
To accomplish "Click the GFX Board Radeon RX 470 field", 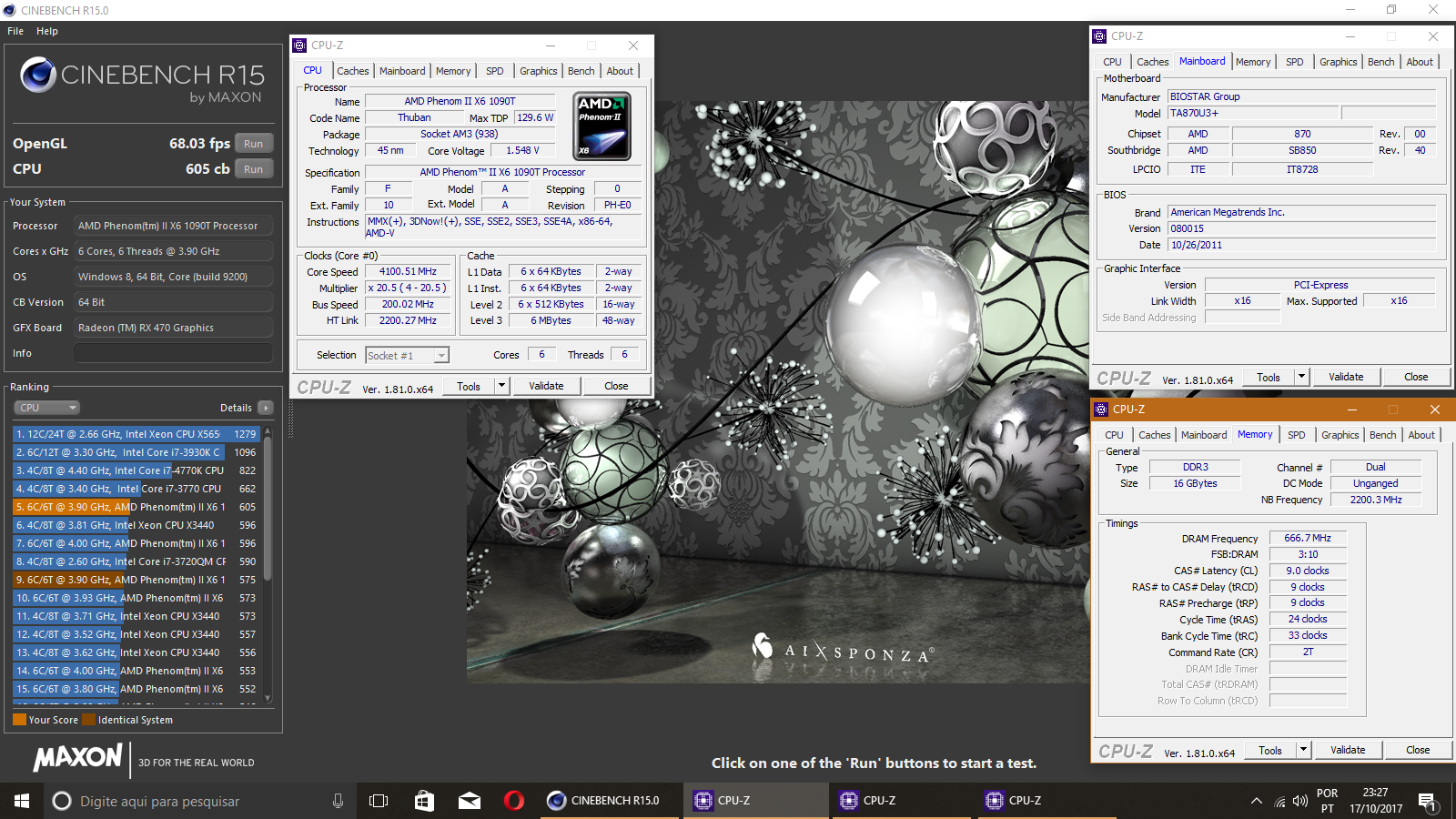I will pyautogui.click(x=173, y=328).
